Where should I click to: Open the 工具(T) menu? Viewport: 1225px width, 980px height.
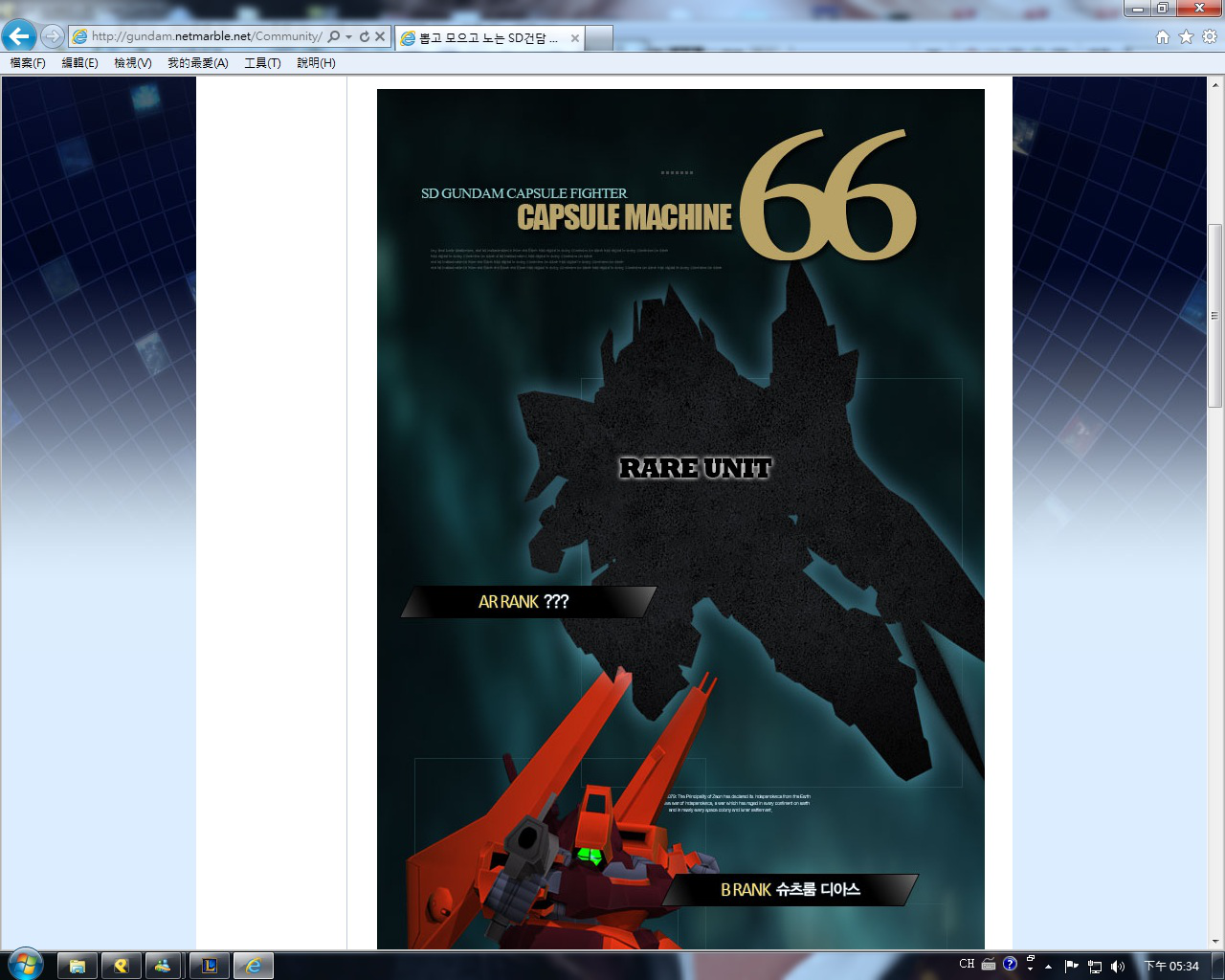pyautogui.click(x=262, y=63)
